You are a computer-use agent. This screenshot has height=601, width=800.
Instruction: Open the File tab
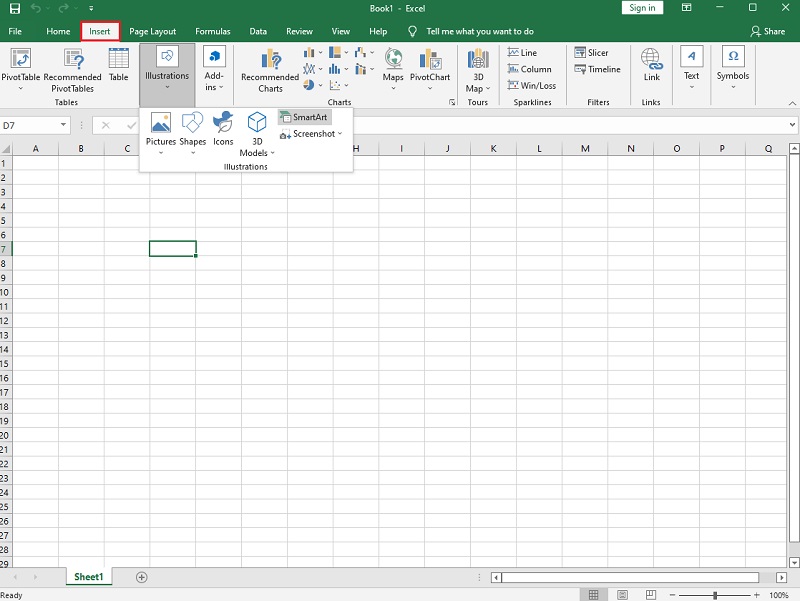[x=15, y=31]
